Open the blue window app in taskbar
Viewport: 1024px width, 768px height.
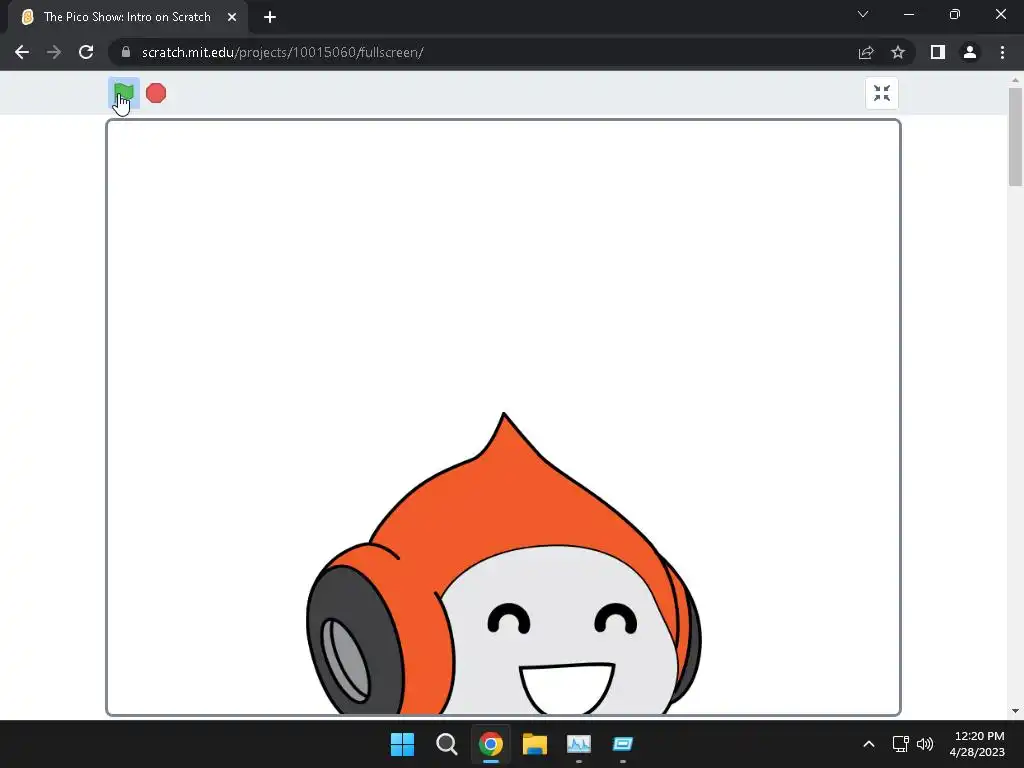click(x=623, y=744)
